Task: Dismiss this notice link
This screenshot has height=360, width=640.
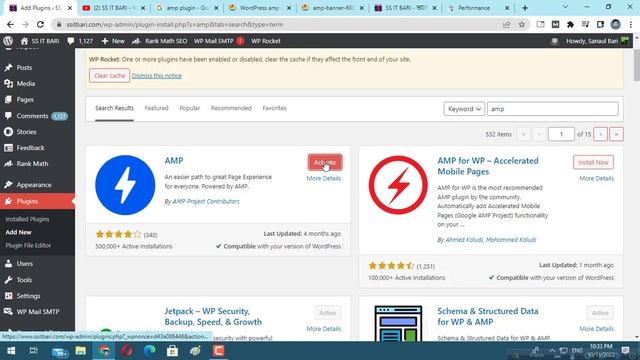Action: [x=157, y=76]
